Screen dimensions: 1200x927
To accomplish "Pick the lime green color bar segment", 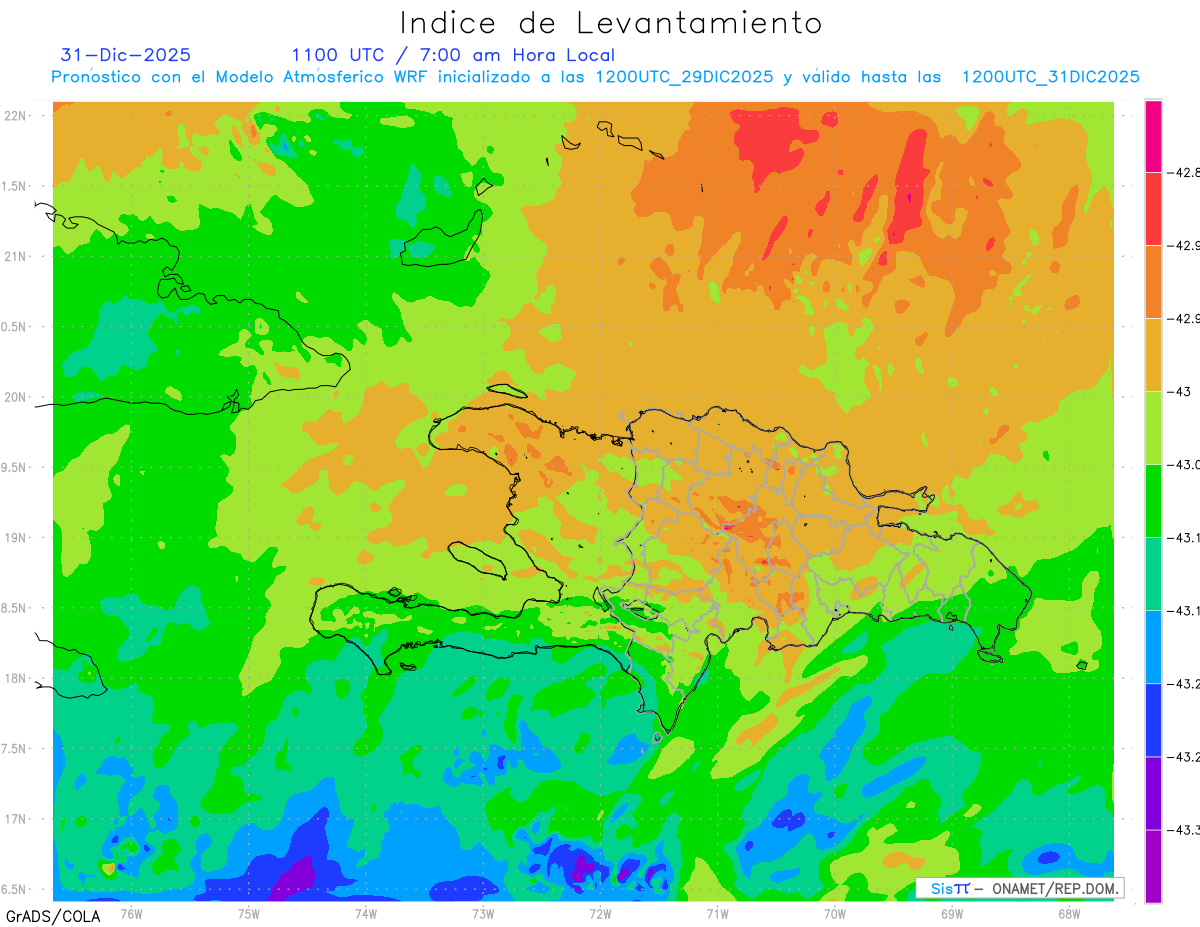I will (1153, 427).
